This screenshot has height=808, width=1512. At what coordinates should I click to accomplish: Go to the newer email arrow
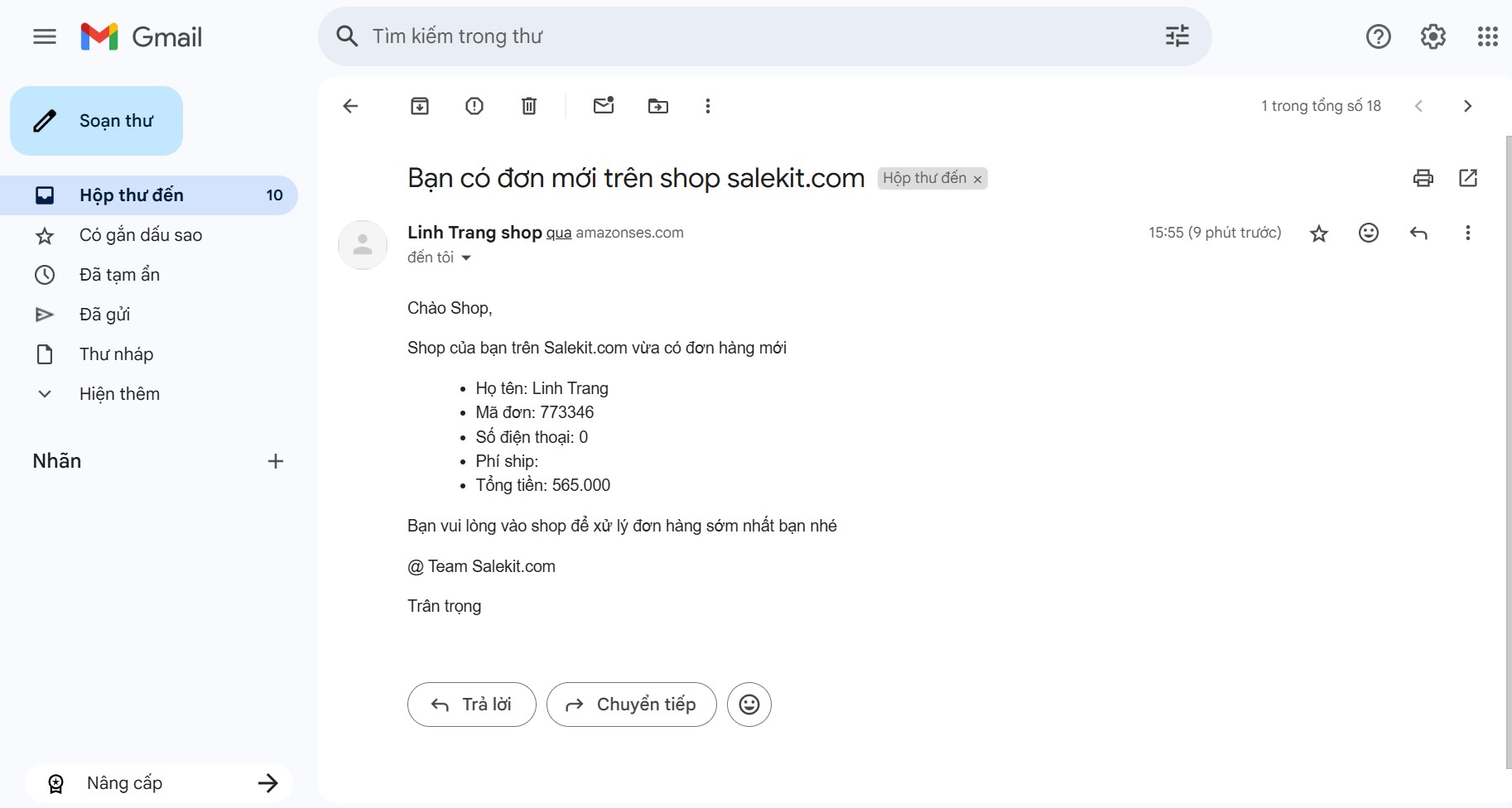[1418, 106]
